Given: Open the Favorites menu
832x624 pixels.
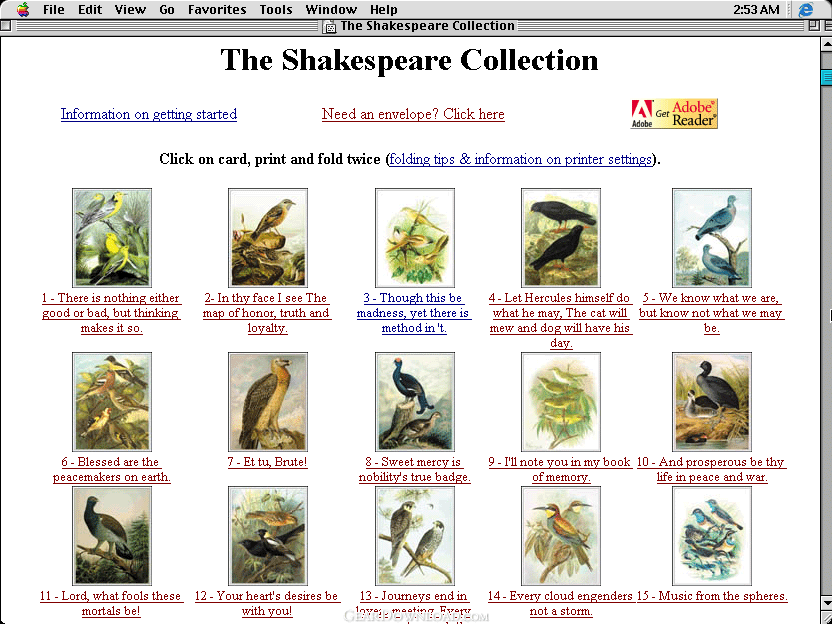Looking at the screenshot, I should (x=217, y=10).
